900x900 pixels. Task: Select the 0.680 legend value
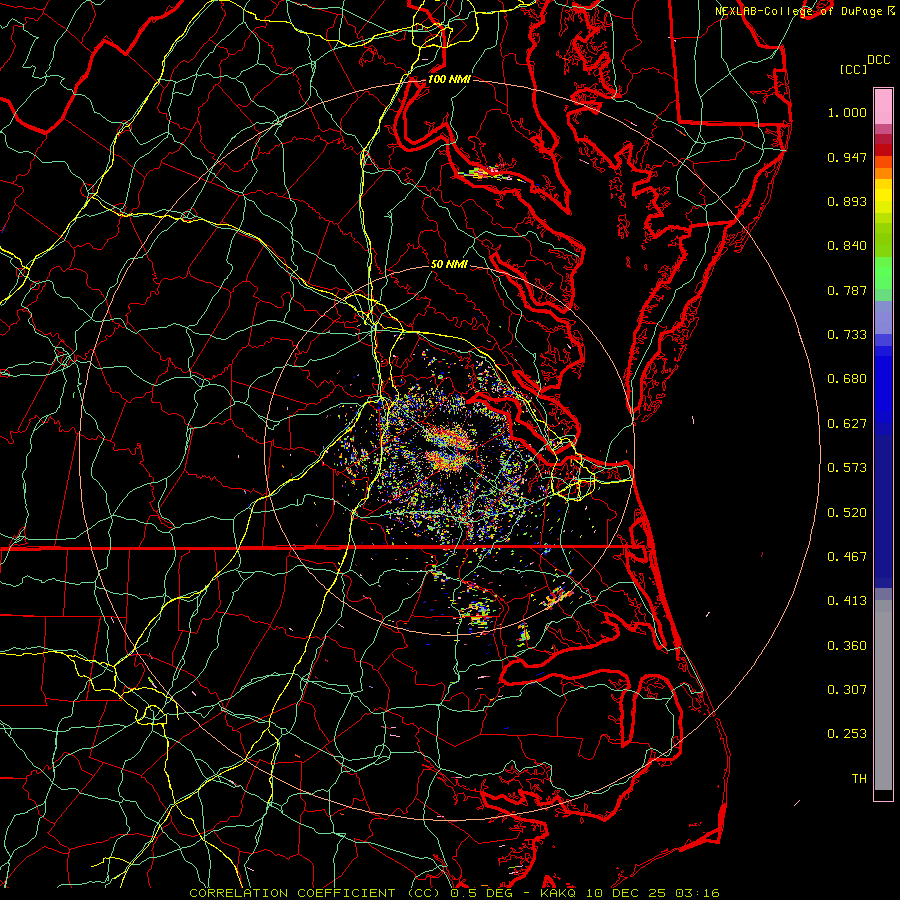tap(847, 379)
